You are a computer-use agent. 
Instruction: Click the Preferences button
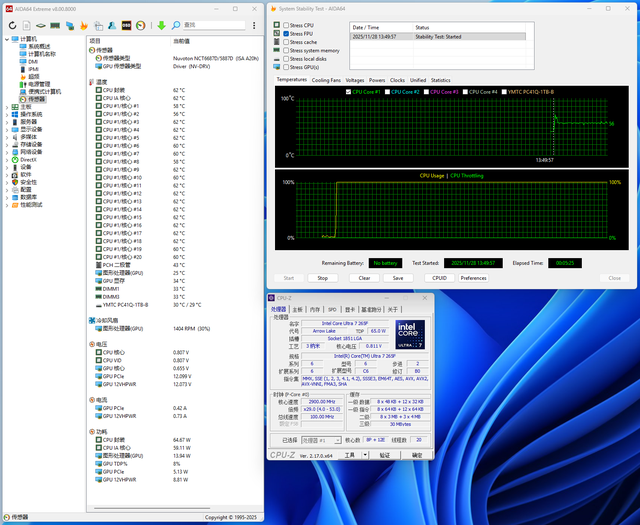pos(474,278)
